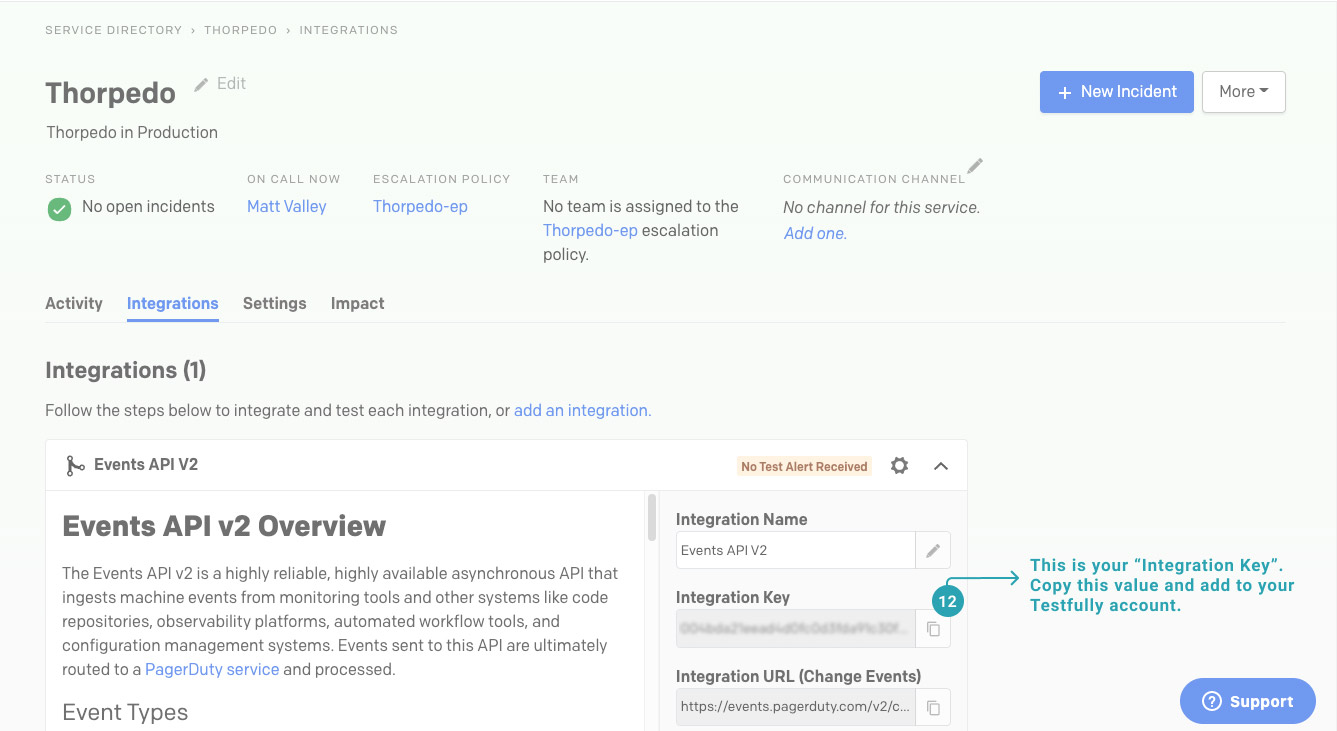
Task: Create a New Incident
Action: pyautogui.click(x=1117, y=91)
